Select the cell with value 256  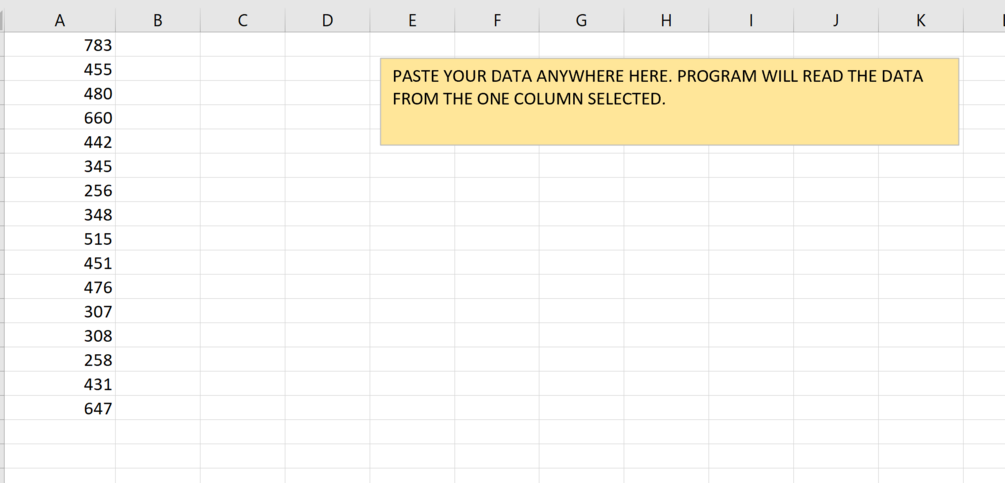60,190
